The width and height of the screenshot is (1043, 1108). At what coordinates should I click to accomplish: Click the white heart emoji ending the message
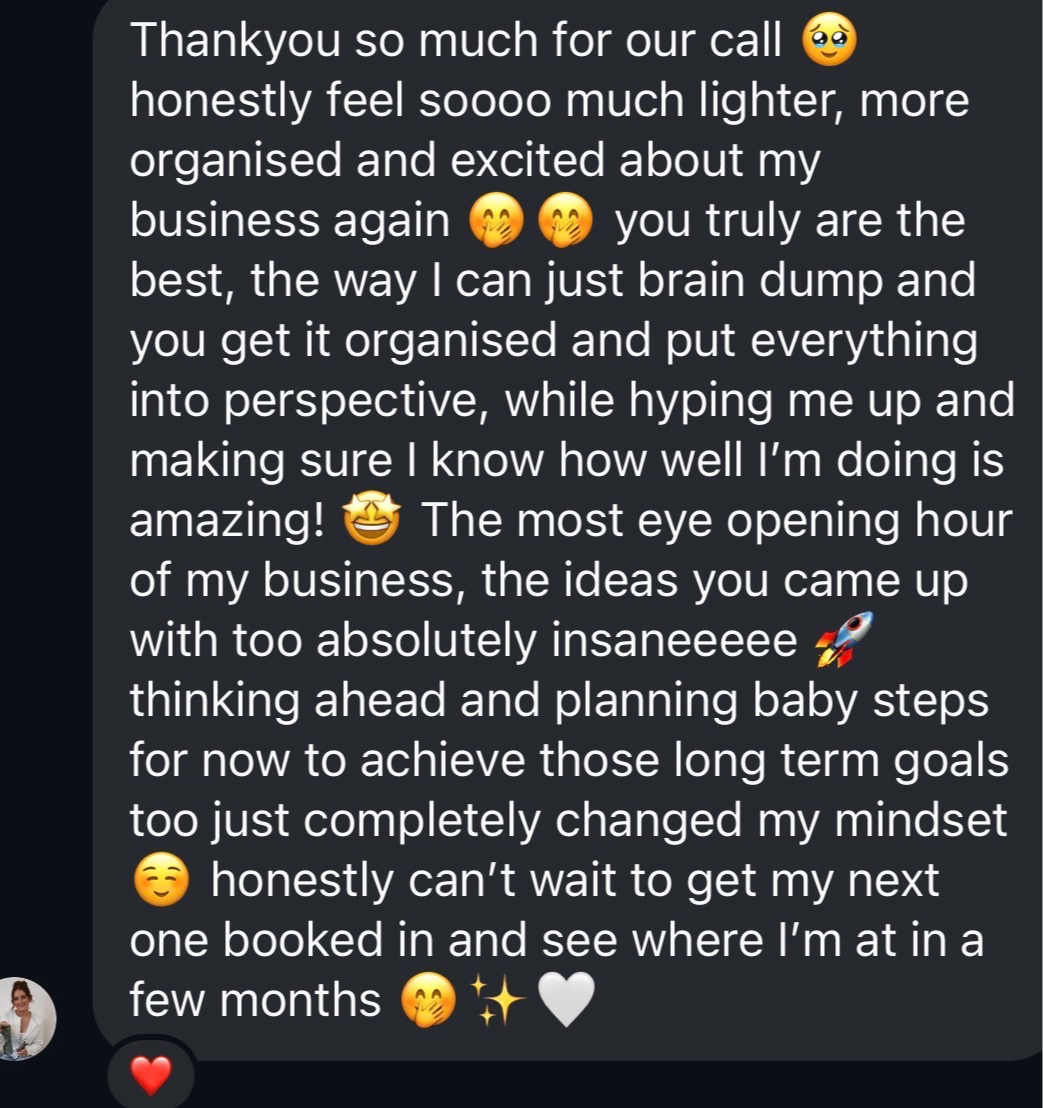[566, 1001]
